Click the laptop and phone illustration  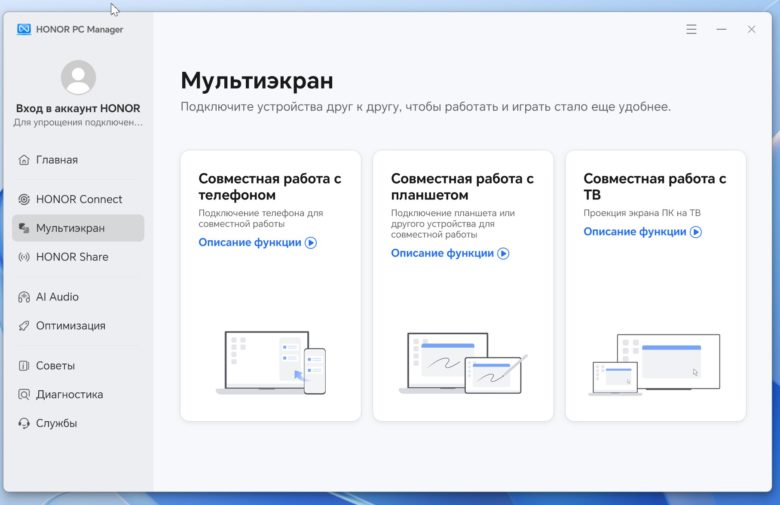pyautogui.click(x=271, y=363)
